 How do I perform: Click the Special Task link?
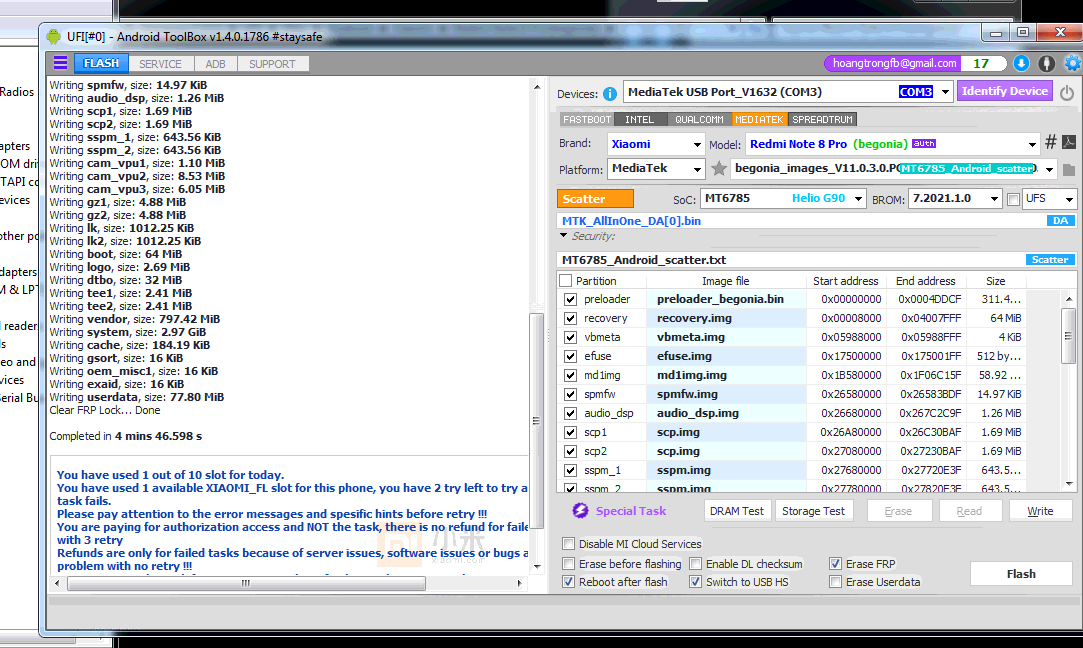(x=631, y=511)
